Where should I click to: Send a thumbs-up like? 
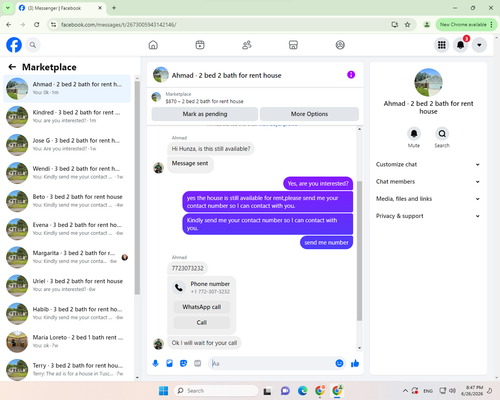[x=355, y=363]
